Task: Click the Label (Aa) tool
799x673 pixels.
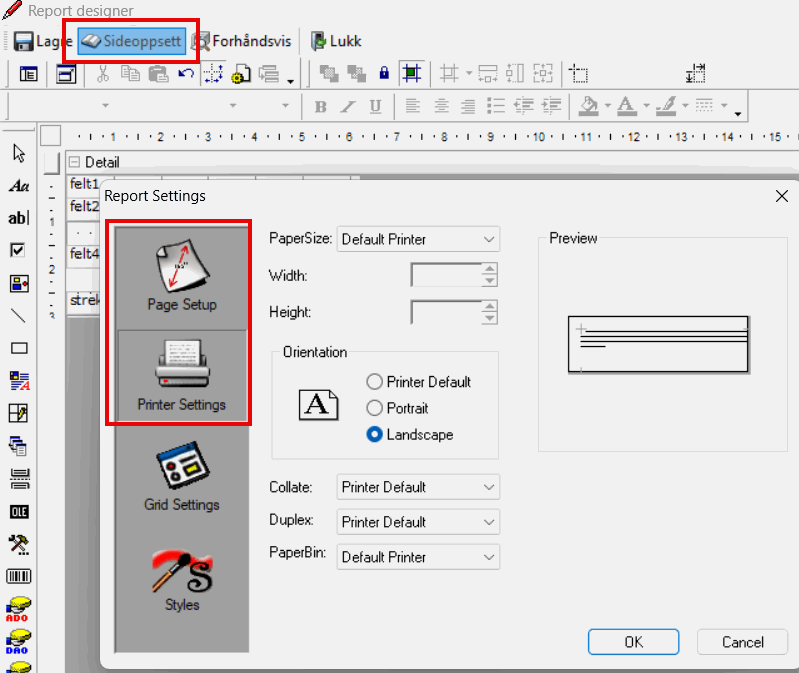Action: click(x=19, y=186)
